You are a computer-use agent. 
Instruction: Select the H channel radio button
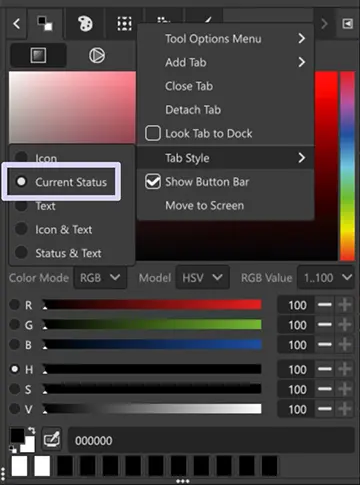tap(14, 369)
